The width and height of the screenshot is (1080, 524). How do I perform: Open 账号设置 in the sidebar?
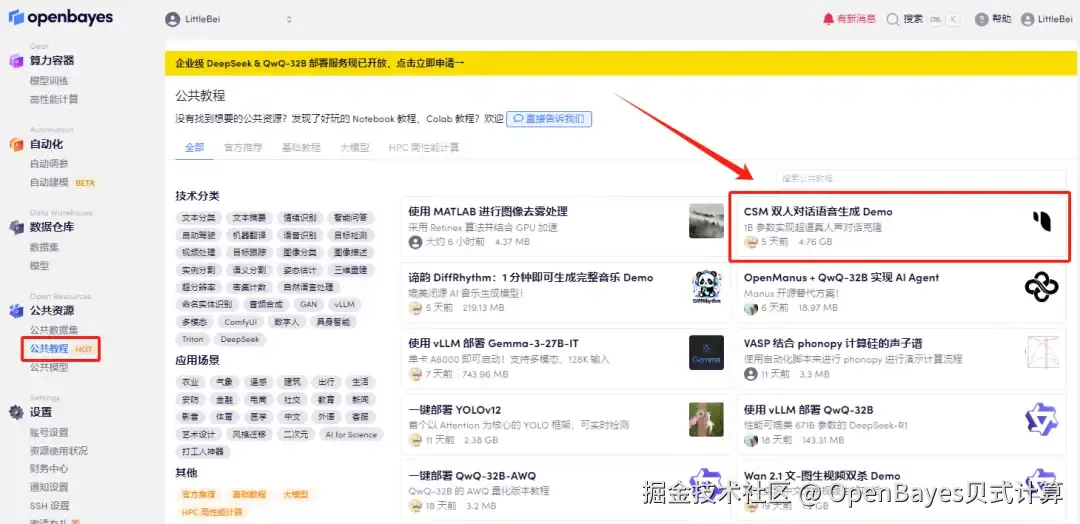click(49, 432)
